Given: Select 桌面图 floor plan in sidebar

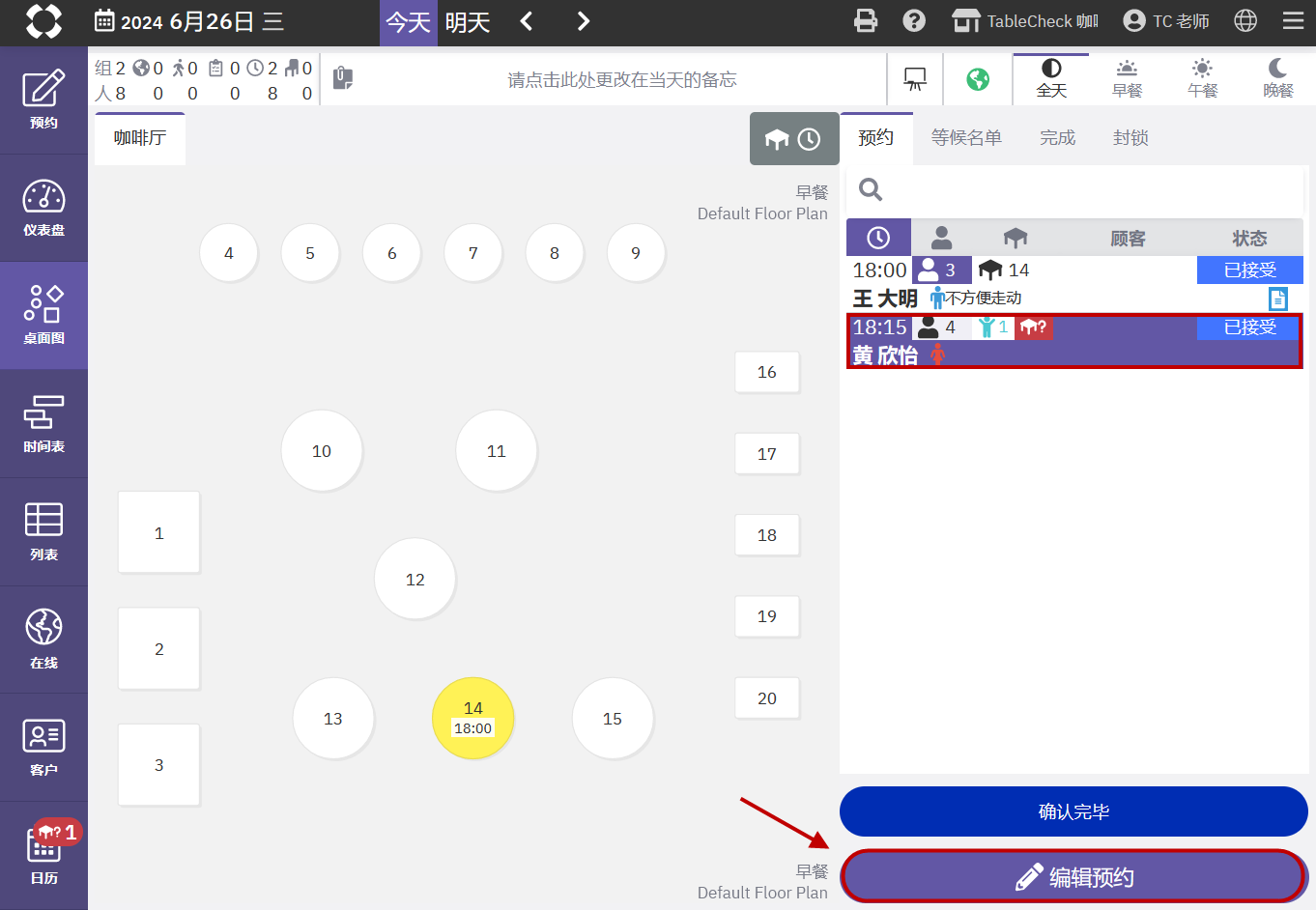Looking at the screenshot, I should coord(43,315).
